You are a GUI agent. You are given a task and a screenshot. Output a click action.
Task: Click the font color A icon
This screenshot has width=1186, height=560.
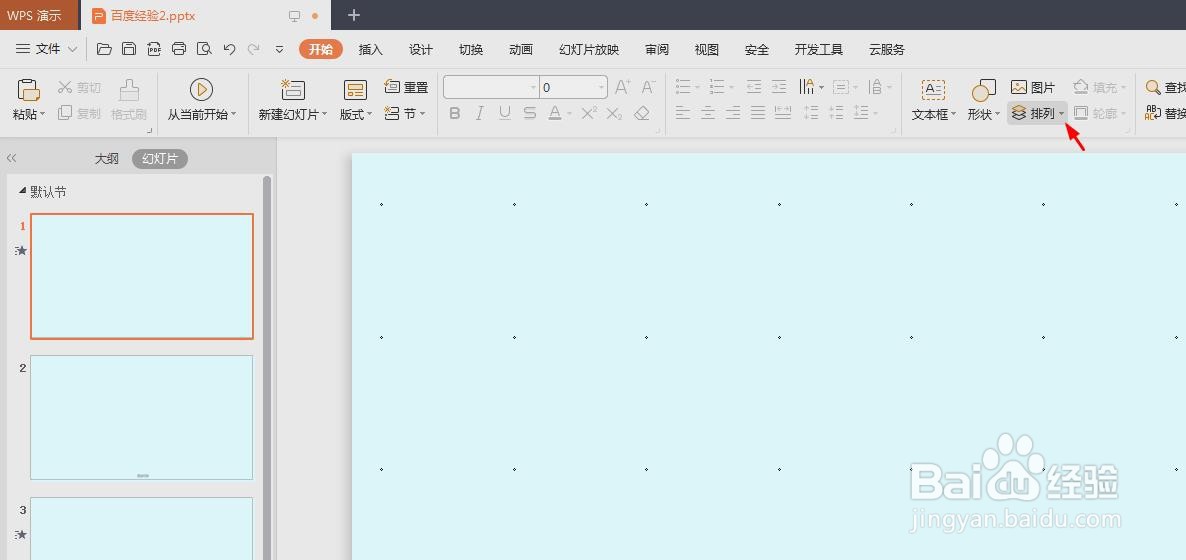click(x=554, y=114)
